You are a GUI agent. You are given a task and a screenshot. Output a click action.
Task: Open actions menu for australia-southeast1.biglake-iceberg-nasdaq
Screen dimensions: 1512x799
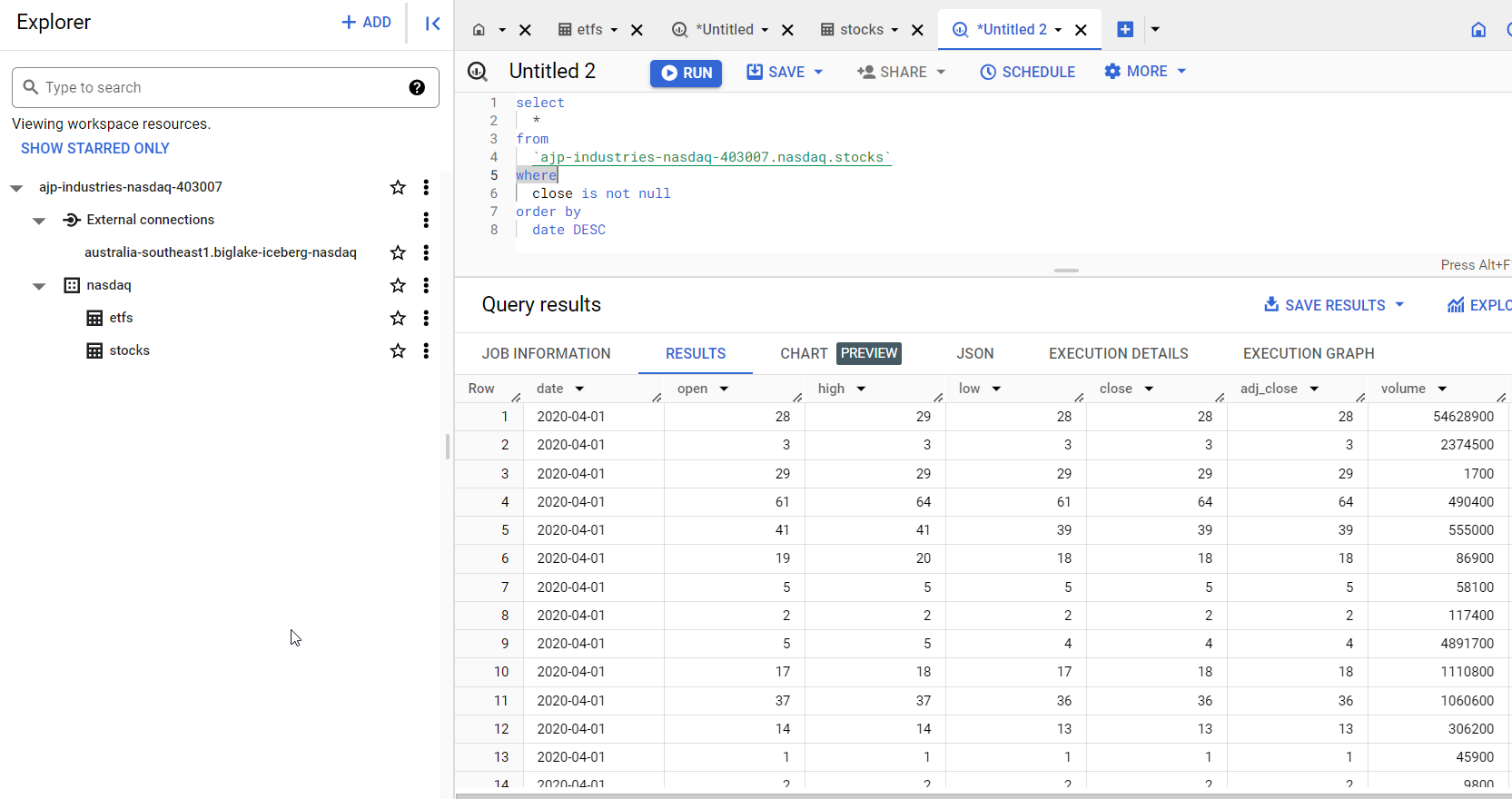[x=426, y=252]
